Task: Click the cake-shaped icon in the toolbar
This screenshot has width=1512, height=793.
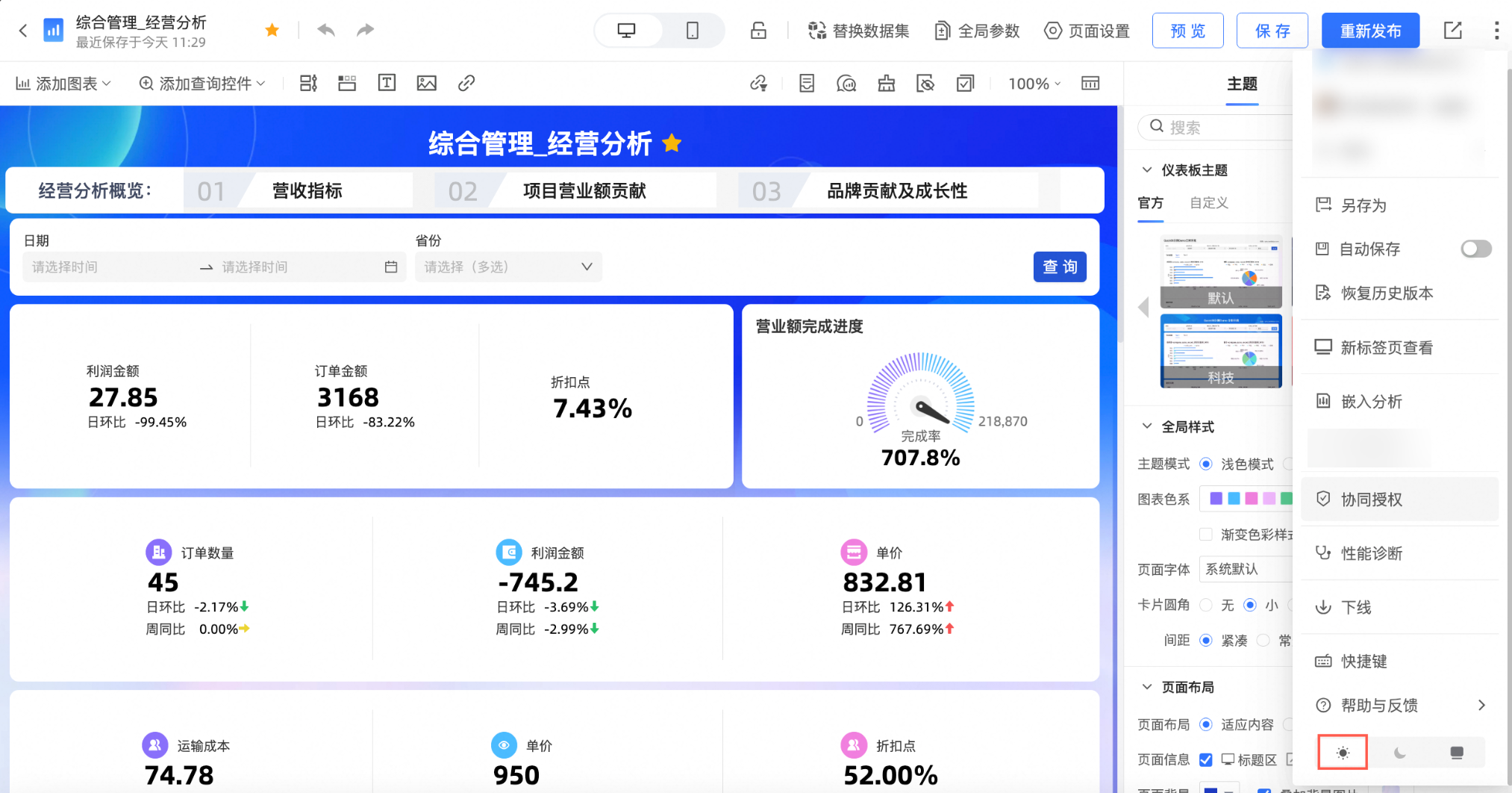Action: 887,84
